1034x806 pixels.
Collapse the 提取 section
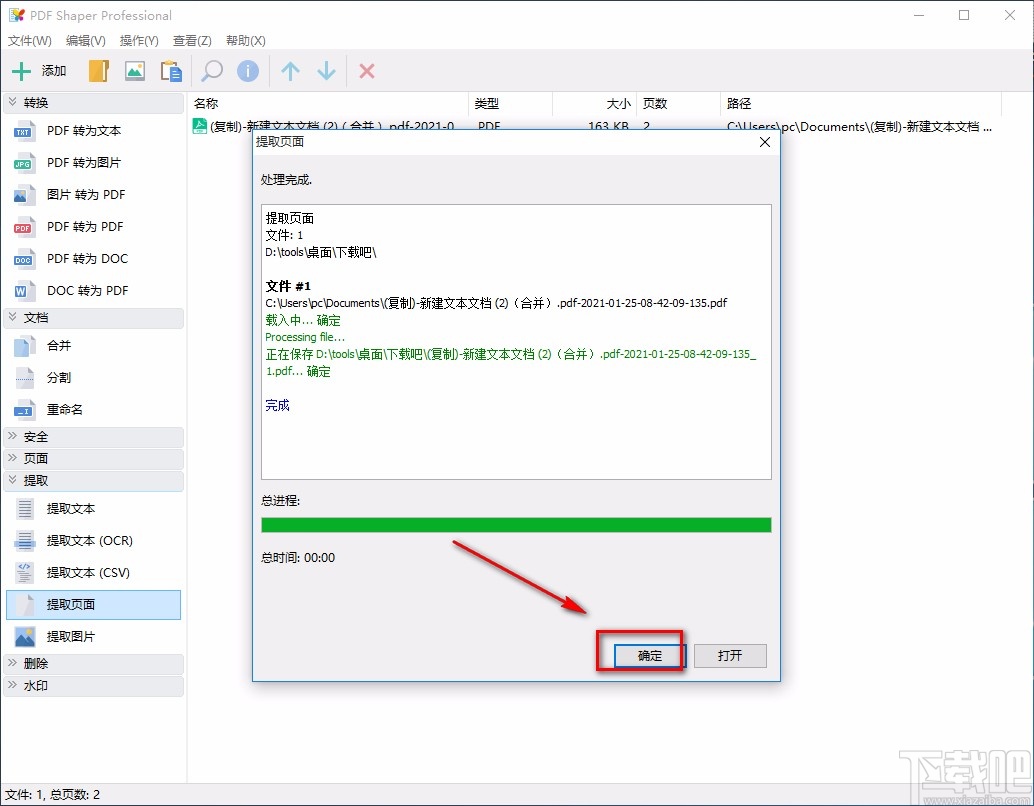(x=93, y=481)
